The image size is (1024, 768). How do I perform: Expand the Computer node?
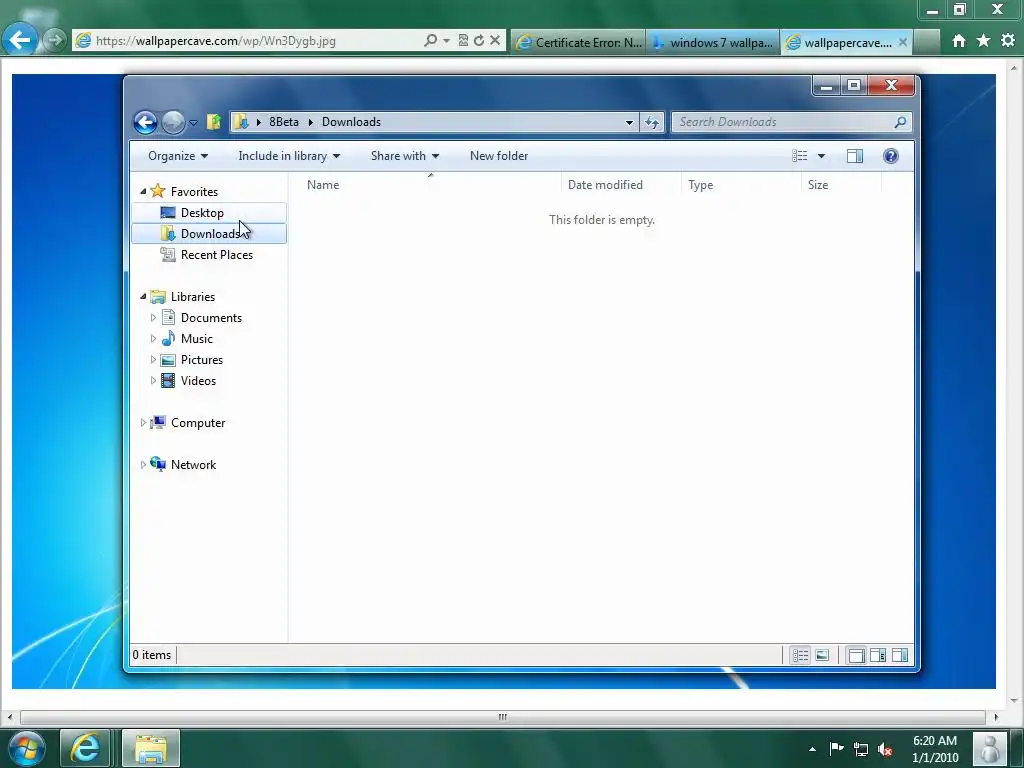click(x=143, y=423)
